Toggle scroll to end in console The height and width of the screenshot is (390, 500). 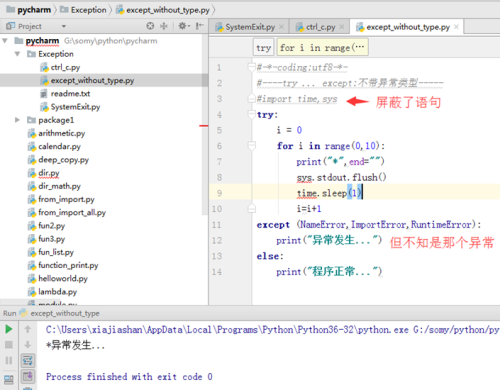pos(28,376)
